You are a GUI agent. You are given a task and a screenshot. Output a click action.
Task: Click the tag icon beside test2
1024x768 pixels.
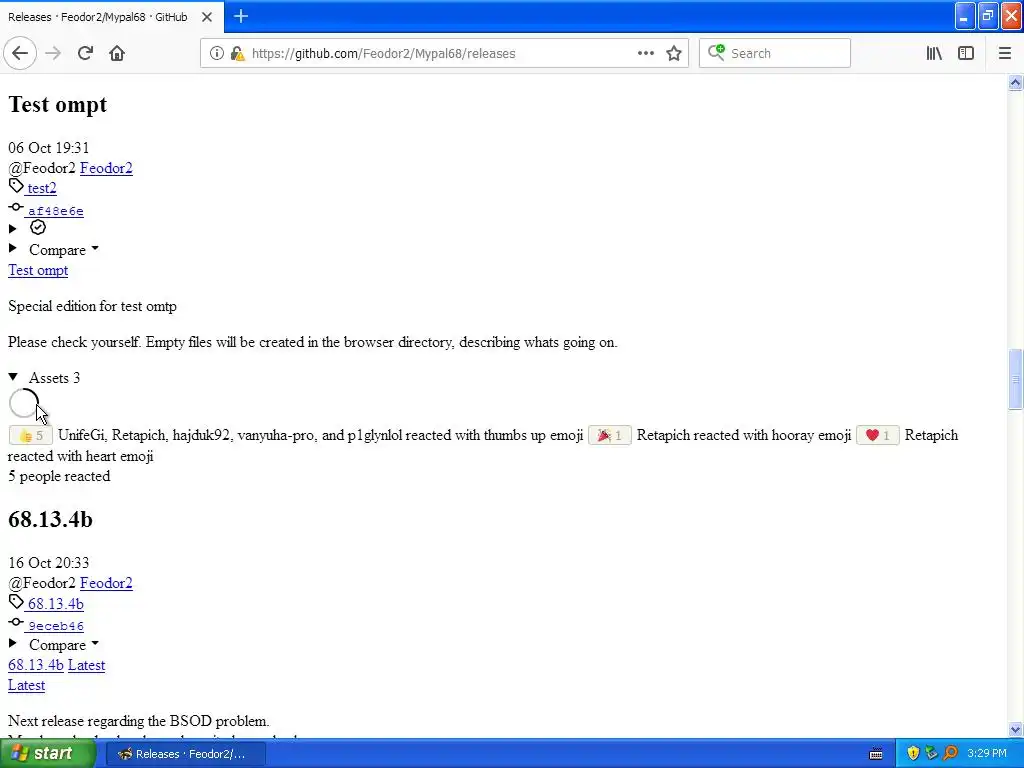click(16, 186)
